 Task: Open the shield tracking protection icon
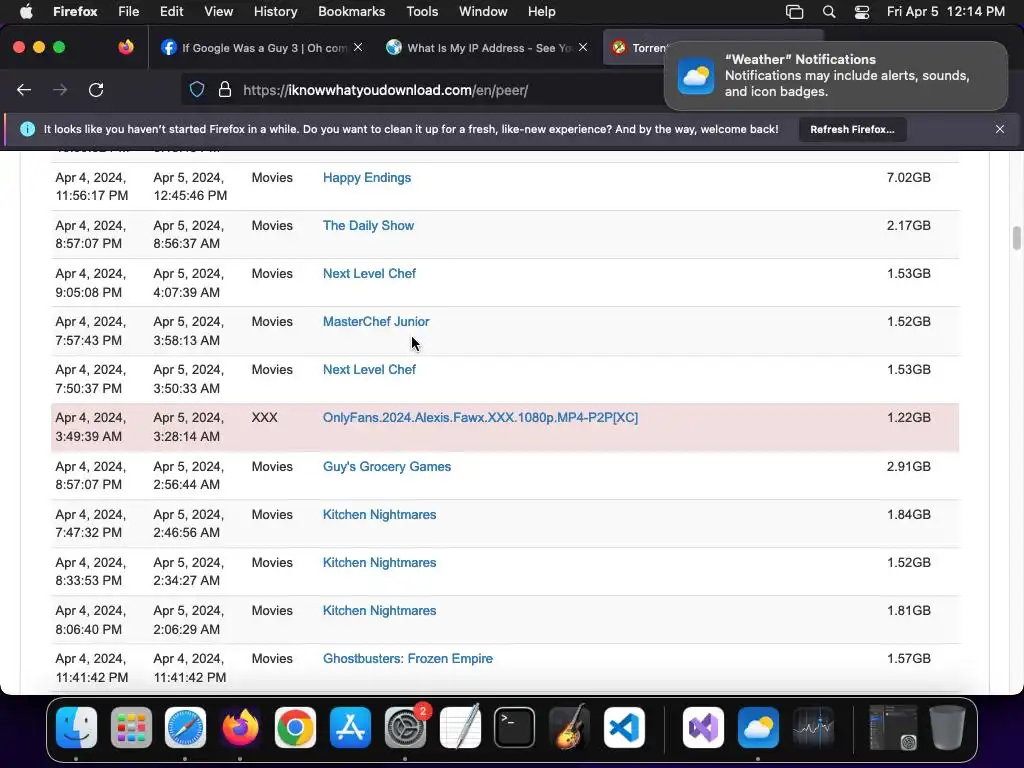tap(197, 89)
